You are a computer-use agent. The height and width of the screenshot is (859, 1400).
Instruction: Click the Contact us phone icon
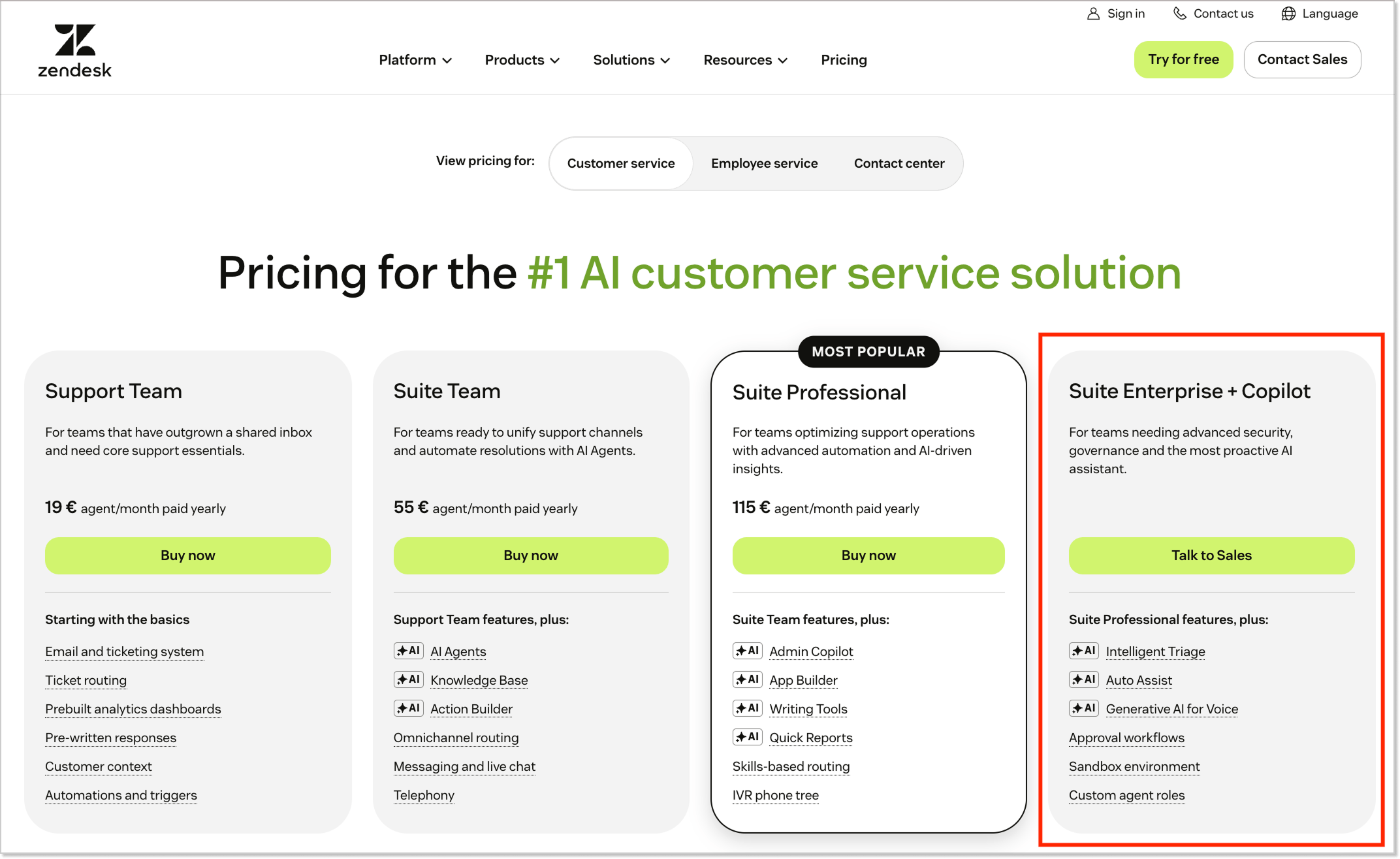coord(1179,14)
